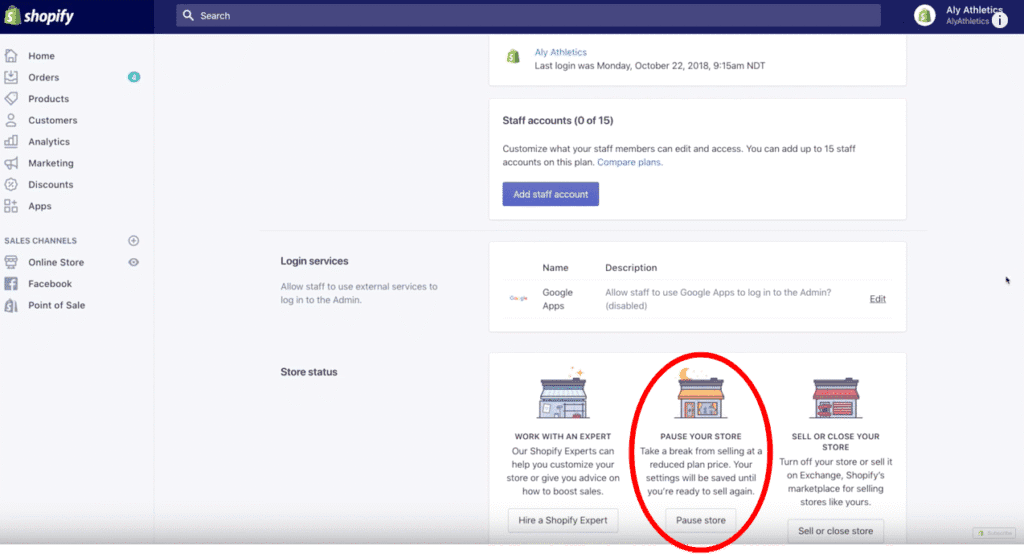Click the Analytics bar chart icon
The image size is (1024, 554).
tap(11, 142)
